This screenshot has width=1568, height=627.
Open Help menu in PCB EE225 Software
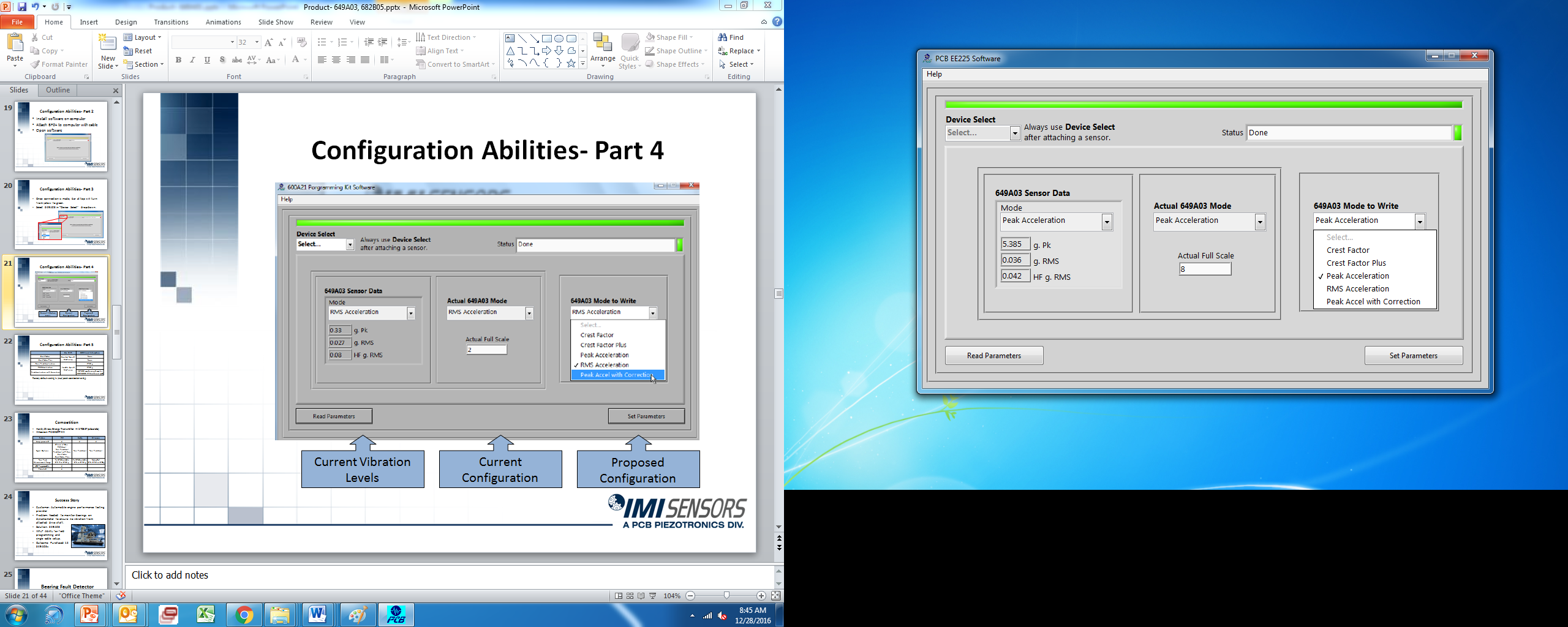934,74
